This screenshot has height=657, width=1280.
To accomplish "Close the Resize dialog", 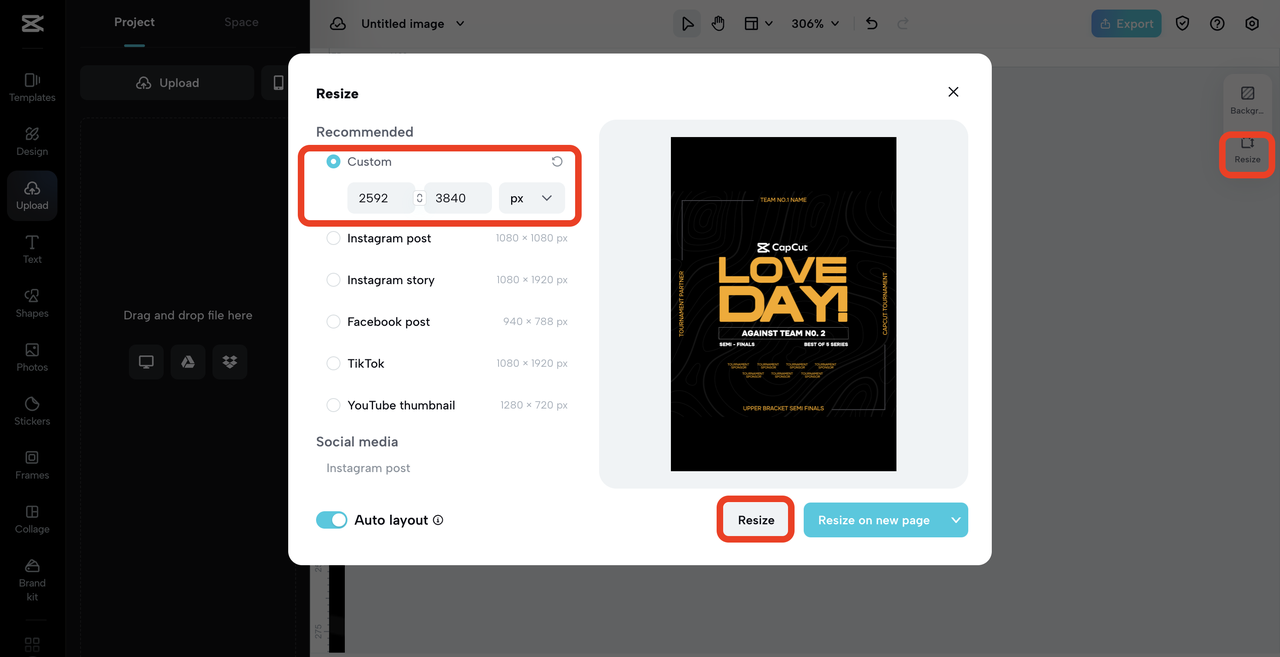I will point(953,92).
